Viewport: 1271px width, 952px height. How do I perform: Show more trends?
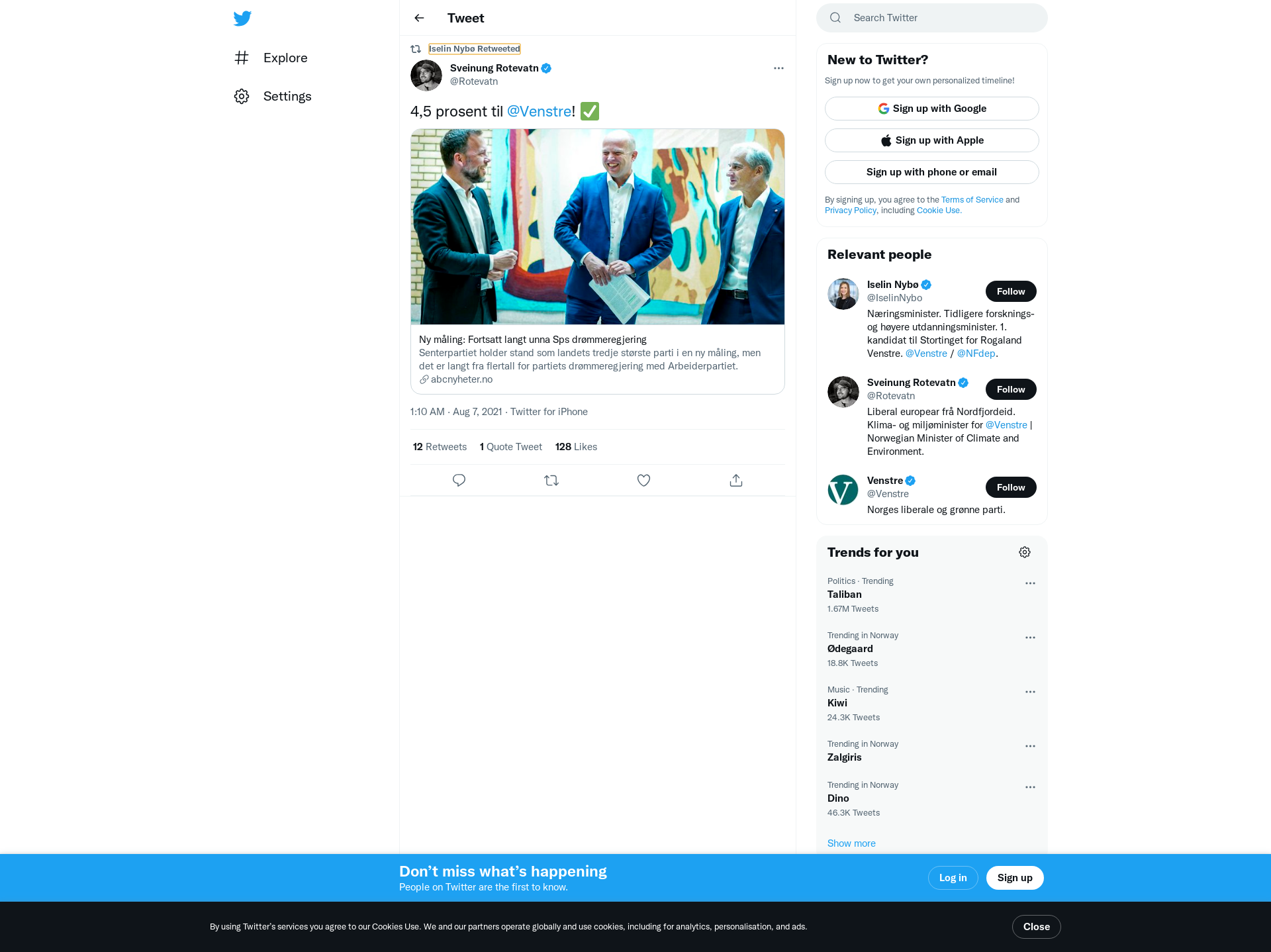click(851, 843)
